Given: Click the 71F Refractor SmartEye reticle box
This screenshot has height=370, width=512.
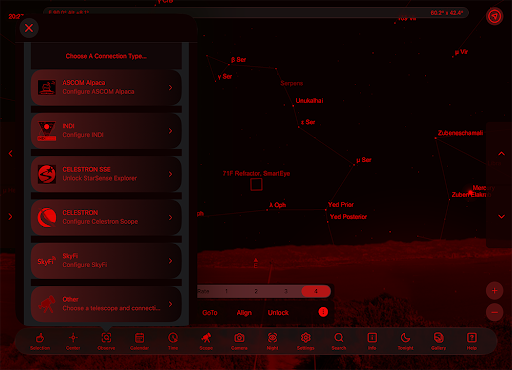Looking at the screenshot, I should [256, 184].
